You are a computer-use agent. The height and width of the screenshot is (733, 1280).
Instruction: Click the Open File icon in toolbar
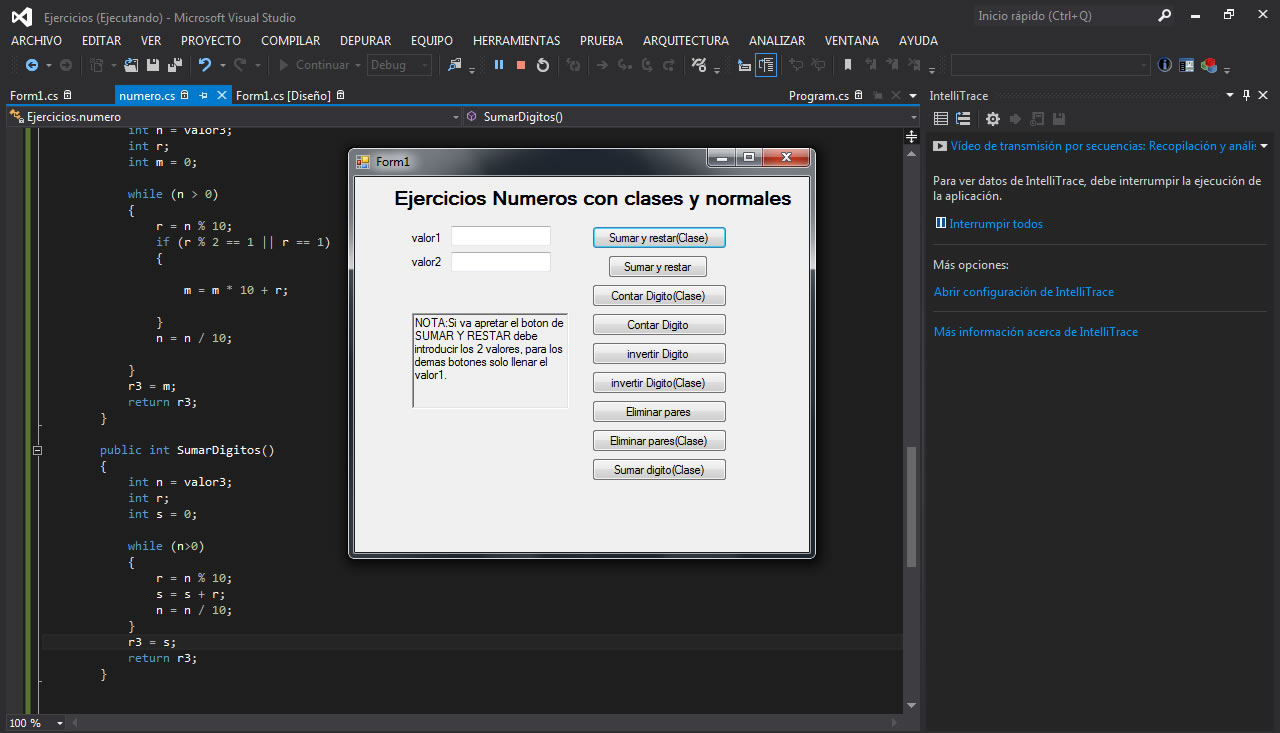(x=131, y=65)
